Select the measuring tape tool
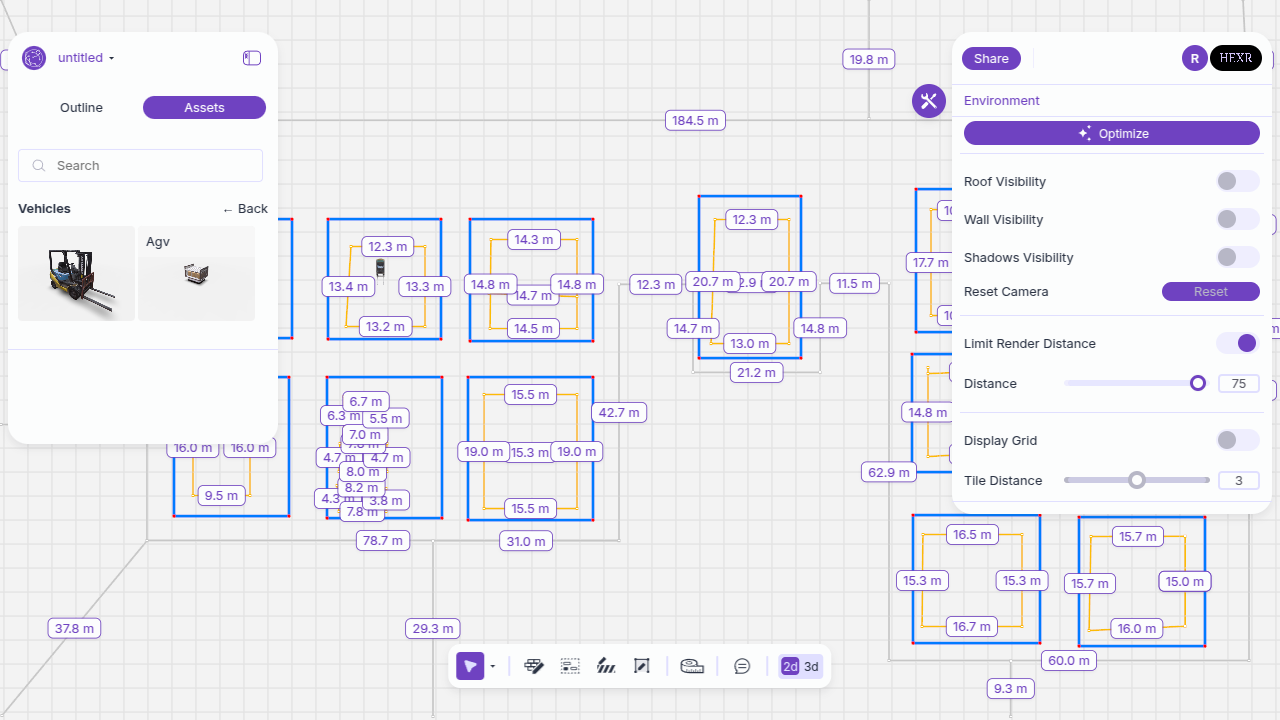 [x=692, y=666]
